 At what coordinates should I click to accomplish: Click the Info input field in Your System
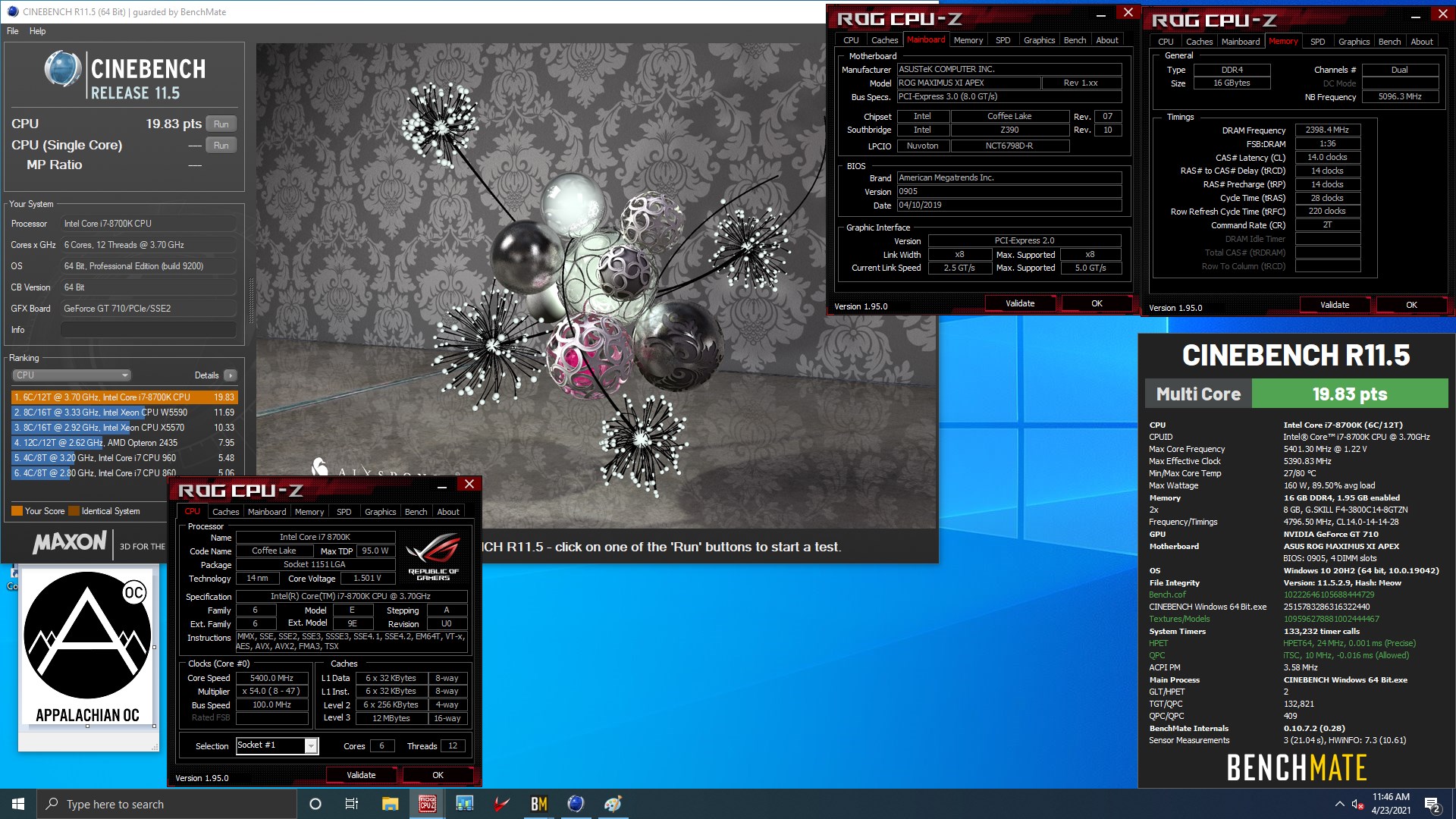[x=149, y=330]
